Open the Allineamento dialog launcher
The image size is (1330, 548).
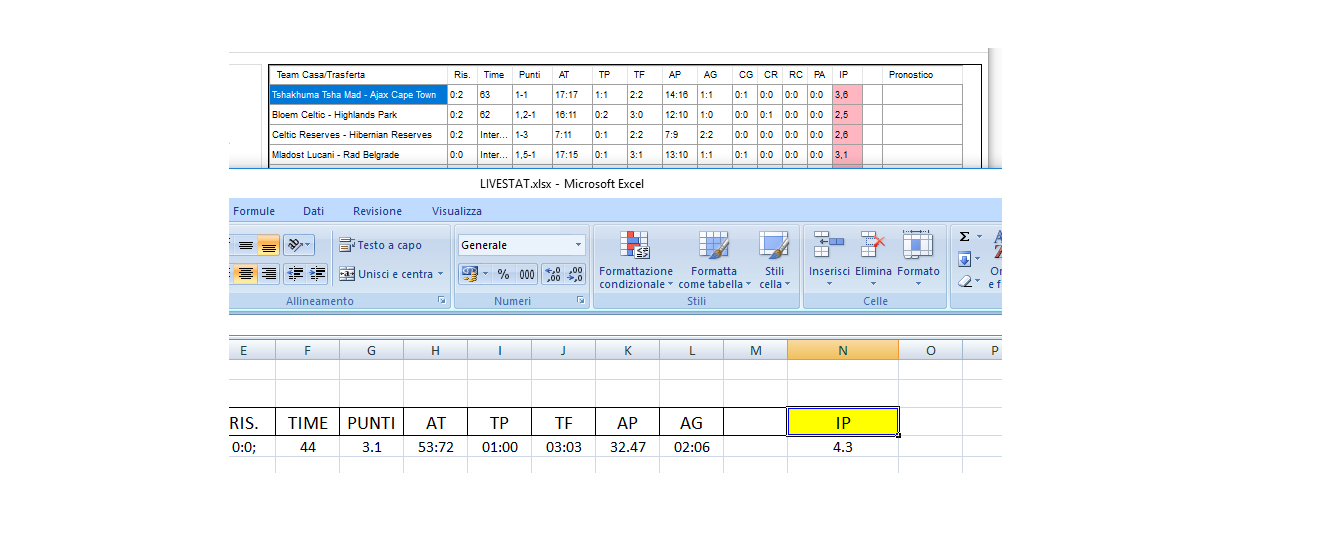pos(441,301)
